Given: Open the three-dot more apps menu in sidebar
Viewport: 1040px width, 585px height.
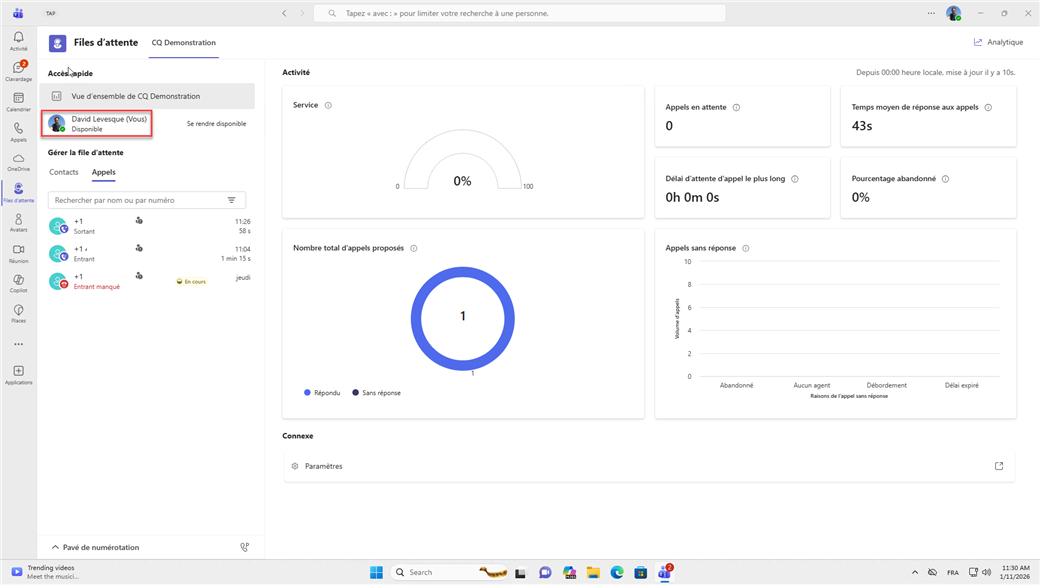Looking at the screenshot, I should coord(18,344).
